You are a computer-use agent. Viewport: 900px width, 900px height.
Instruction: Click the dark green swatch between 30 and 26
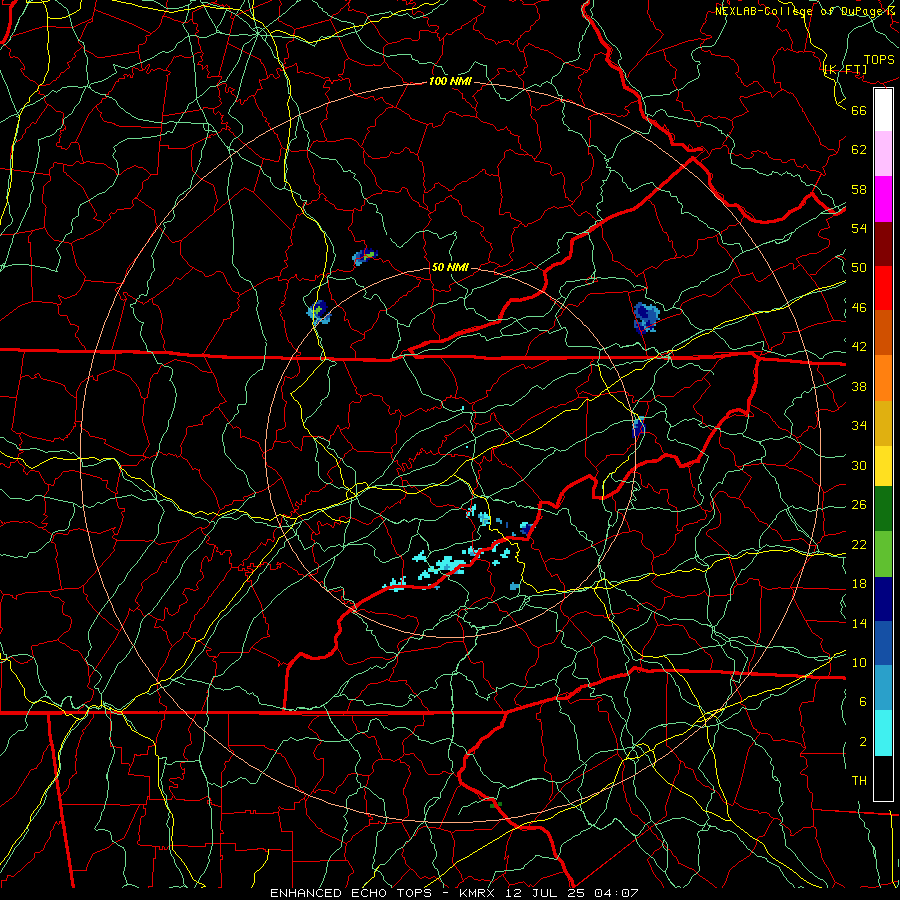coord(883,509)
